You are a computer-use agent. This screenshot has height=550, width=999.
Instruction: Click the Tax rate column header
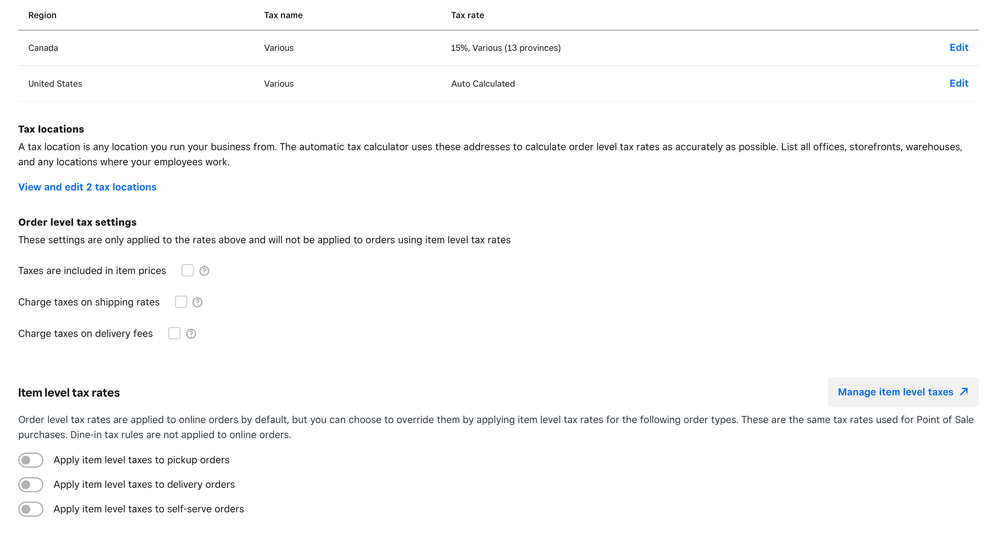(x=467, y=16)
